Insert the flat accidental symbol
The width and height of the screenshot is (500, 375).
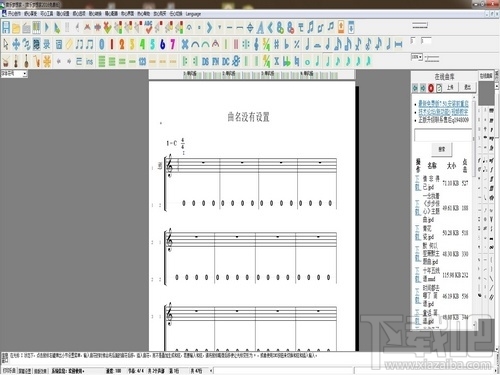[286, 44]
